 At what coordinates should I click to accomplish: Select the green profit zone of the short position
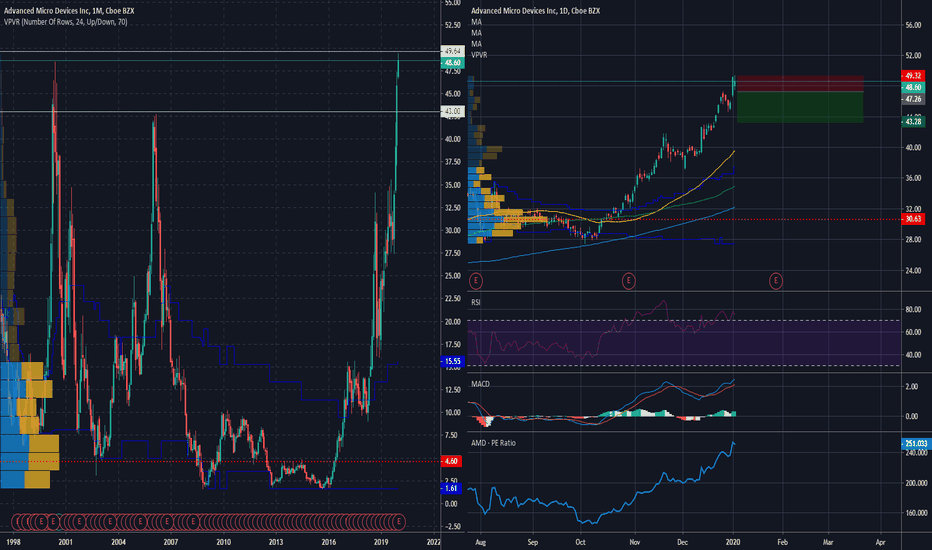click(800, 108)
